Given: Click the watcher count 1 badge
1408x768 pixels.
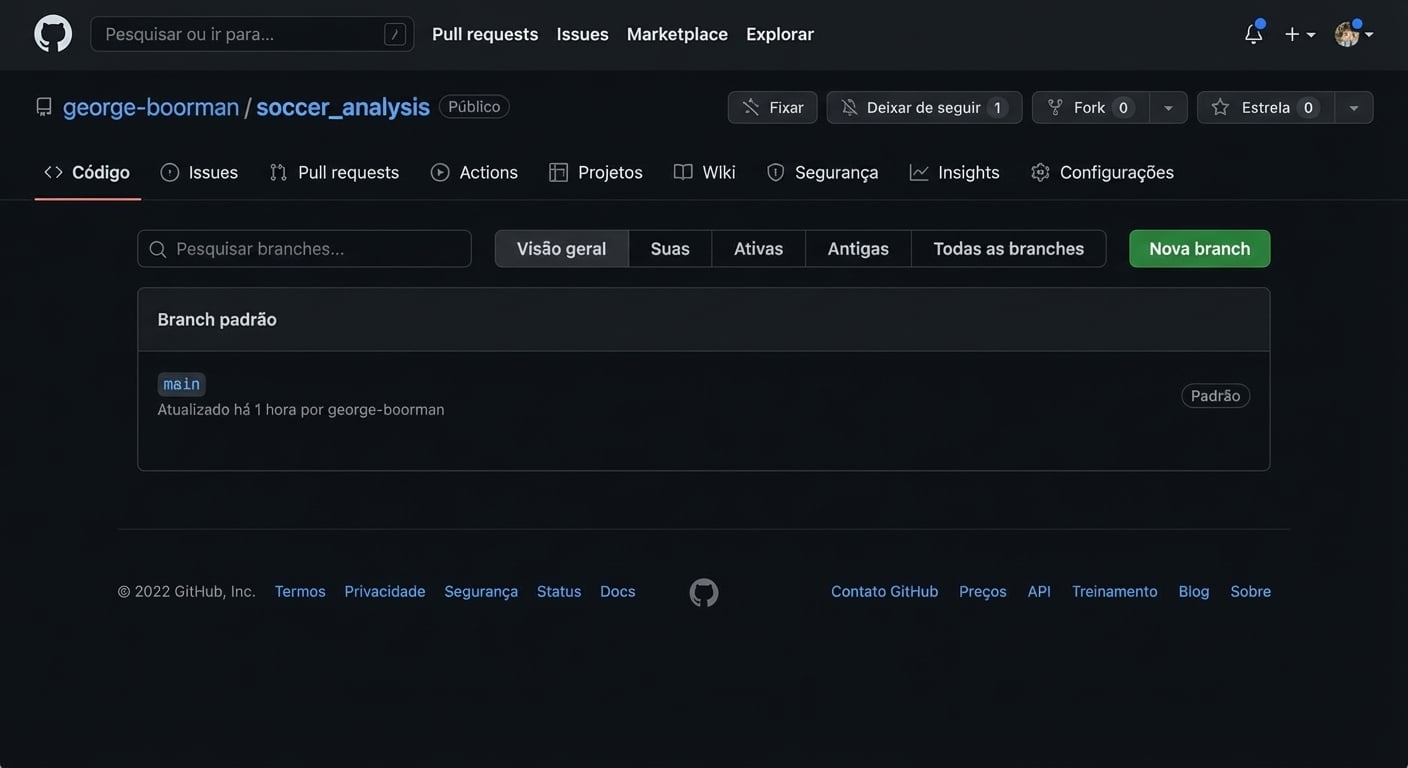Looking at the screenshot, I should (997, 107).
